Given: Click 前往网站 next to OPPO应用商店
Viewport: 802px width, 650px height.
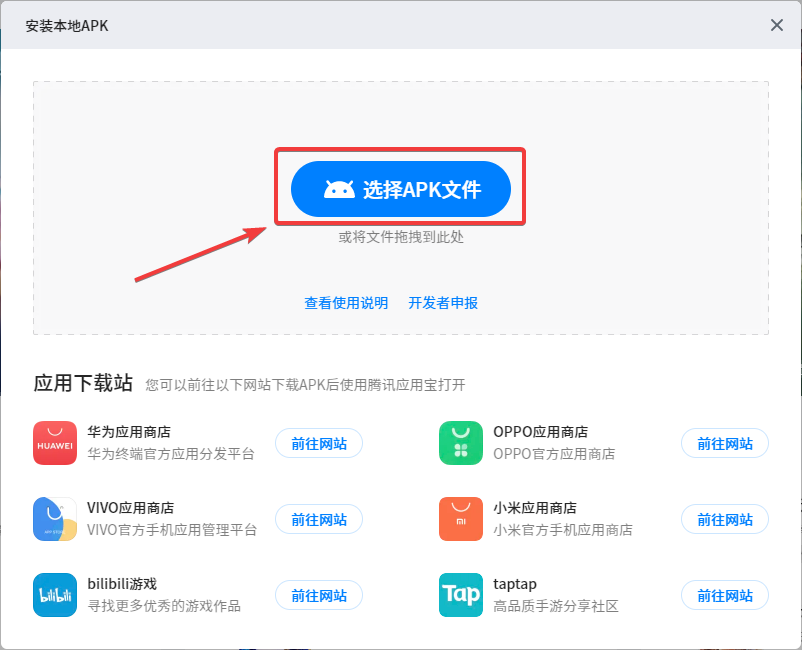Looking at the screenshot, I should pos(724,443).
